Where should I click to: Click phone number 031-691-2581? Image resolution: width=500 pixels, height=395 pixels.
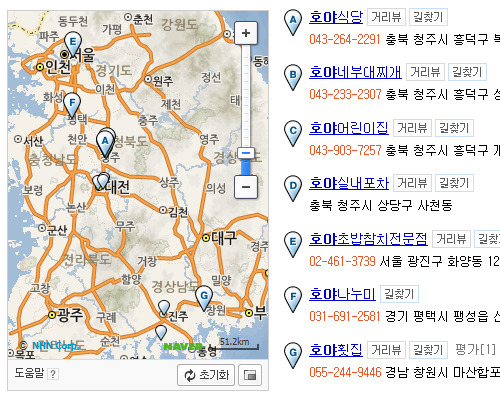345,316
